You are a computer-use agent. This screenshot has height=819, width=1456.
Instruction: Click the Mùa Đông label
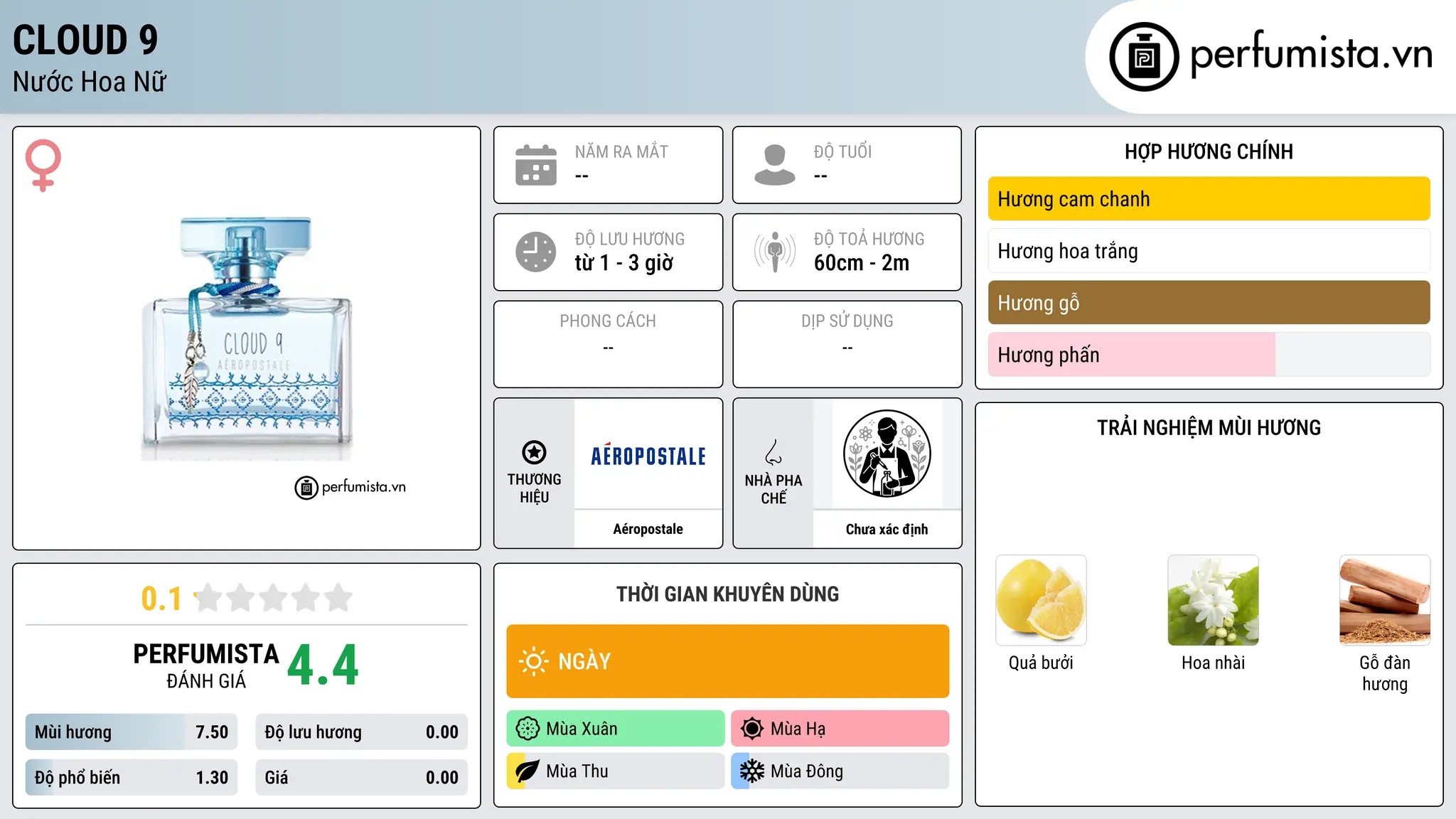(x=807, y=771)
